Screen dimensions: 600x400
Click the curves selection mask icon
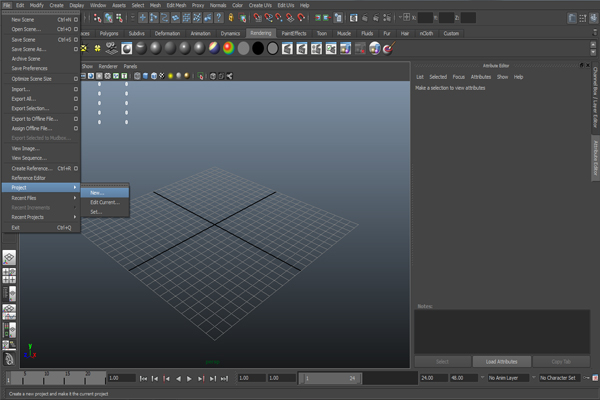(165, 18)
